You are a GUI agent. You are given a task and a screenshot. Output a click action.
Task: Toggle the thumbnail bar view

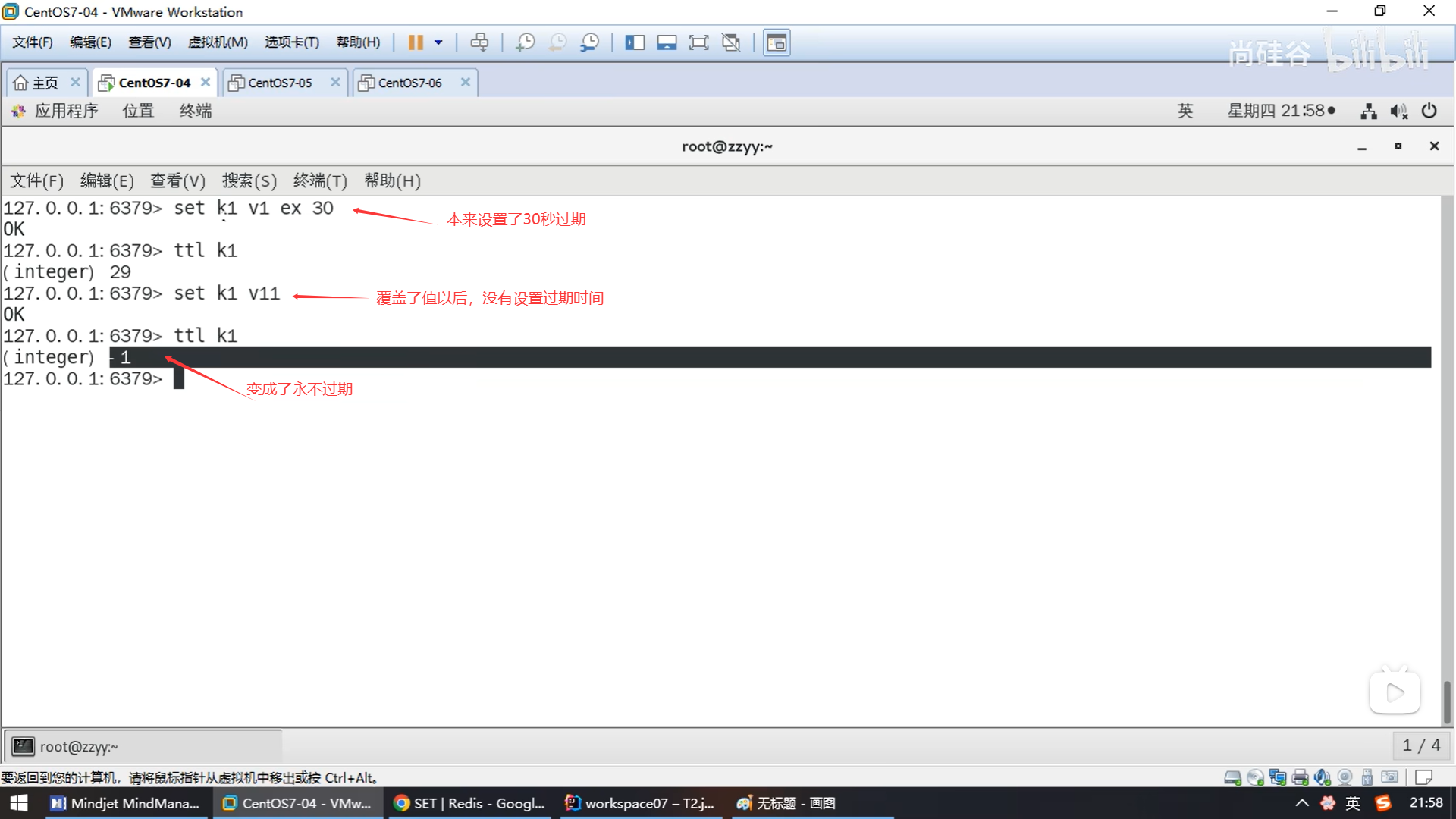tap(667, 42)
